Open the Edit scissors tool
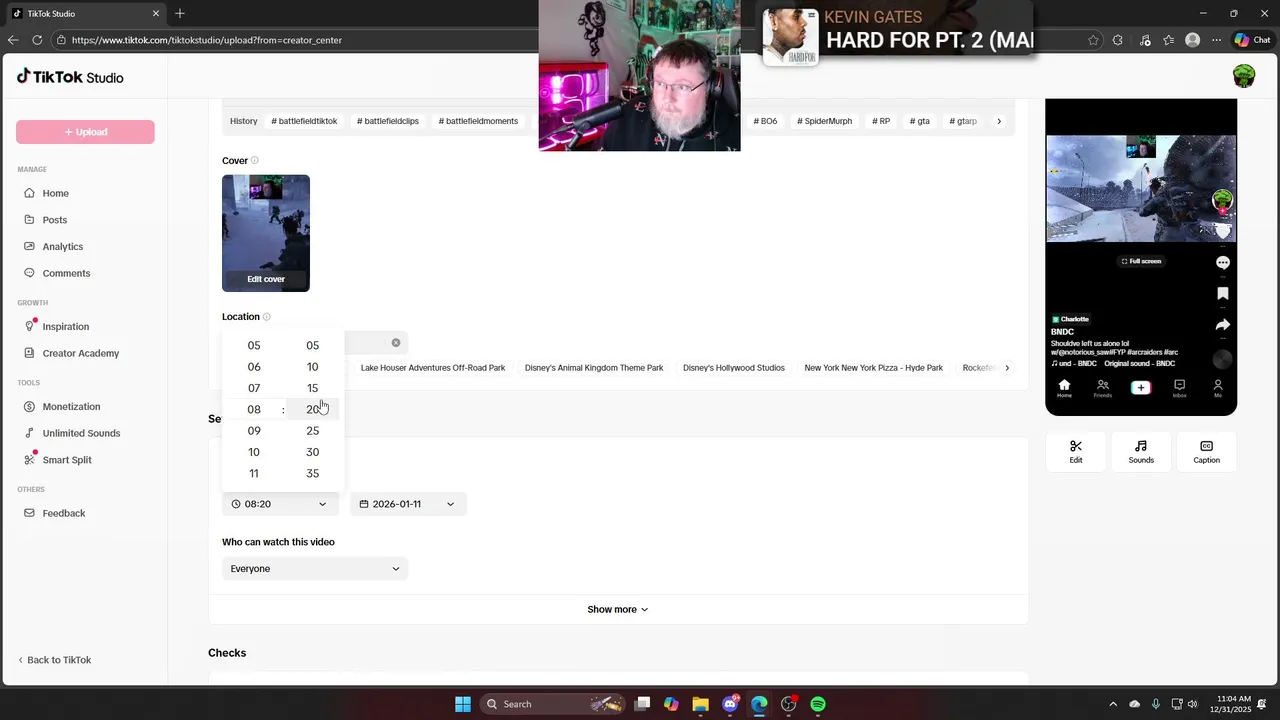 click(1076, 452)
